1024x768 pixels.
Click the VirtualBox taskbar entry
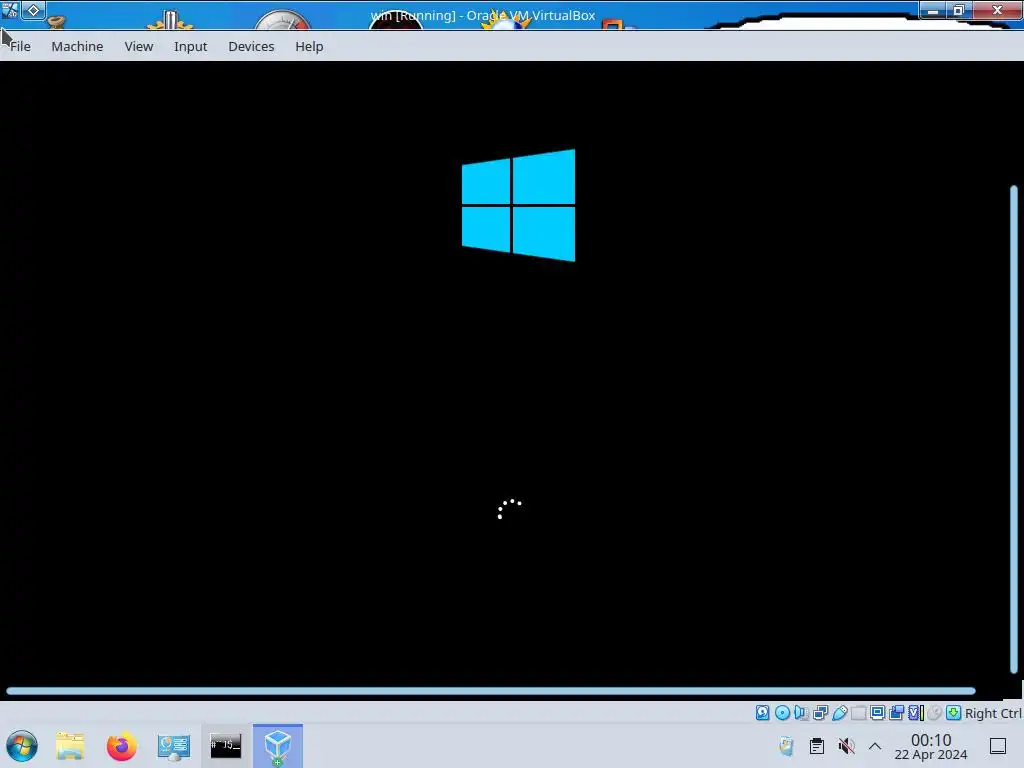point(278,746)
